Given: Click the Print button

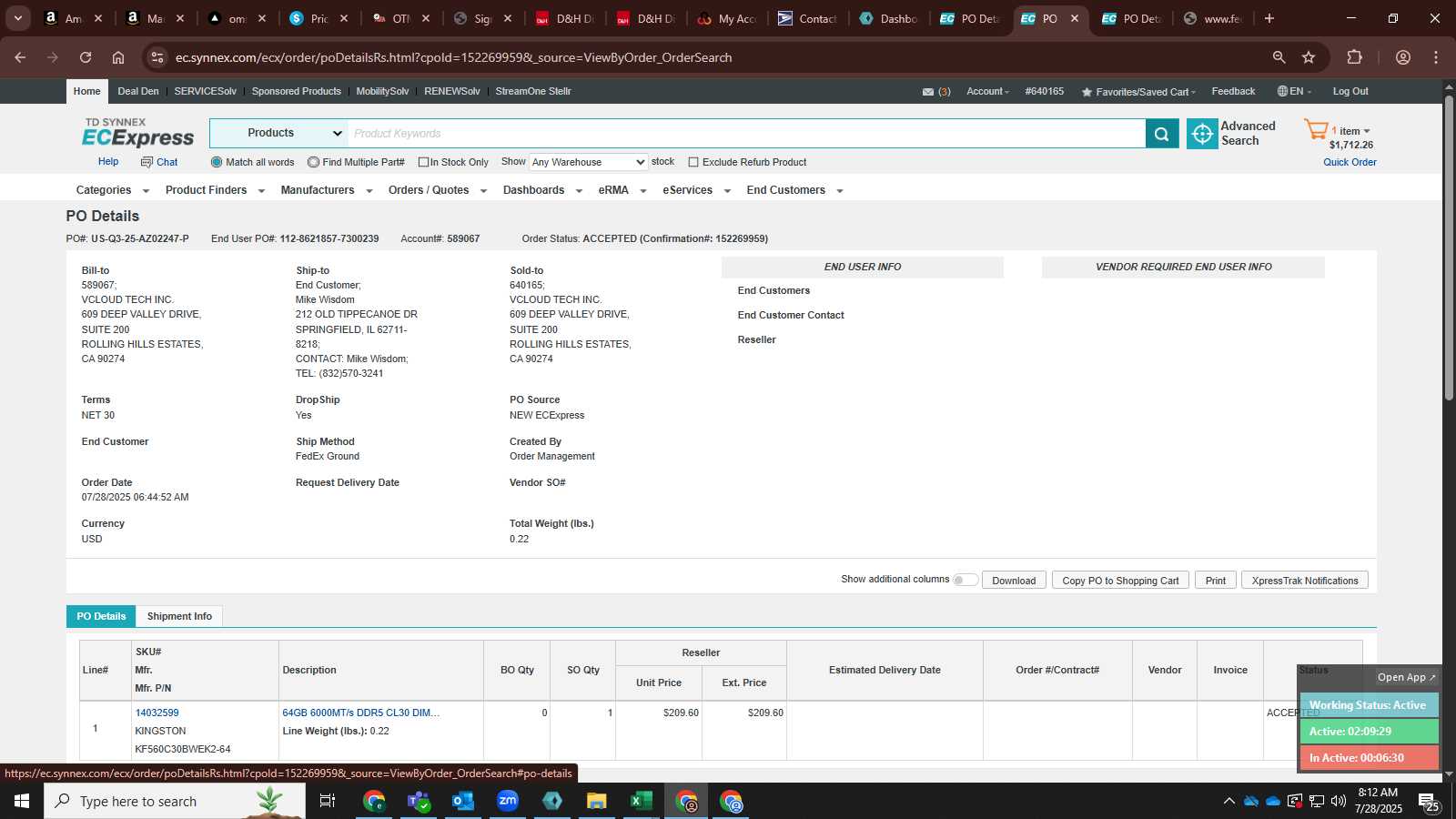Looking at the screenshot, I should pos(1216,581).
